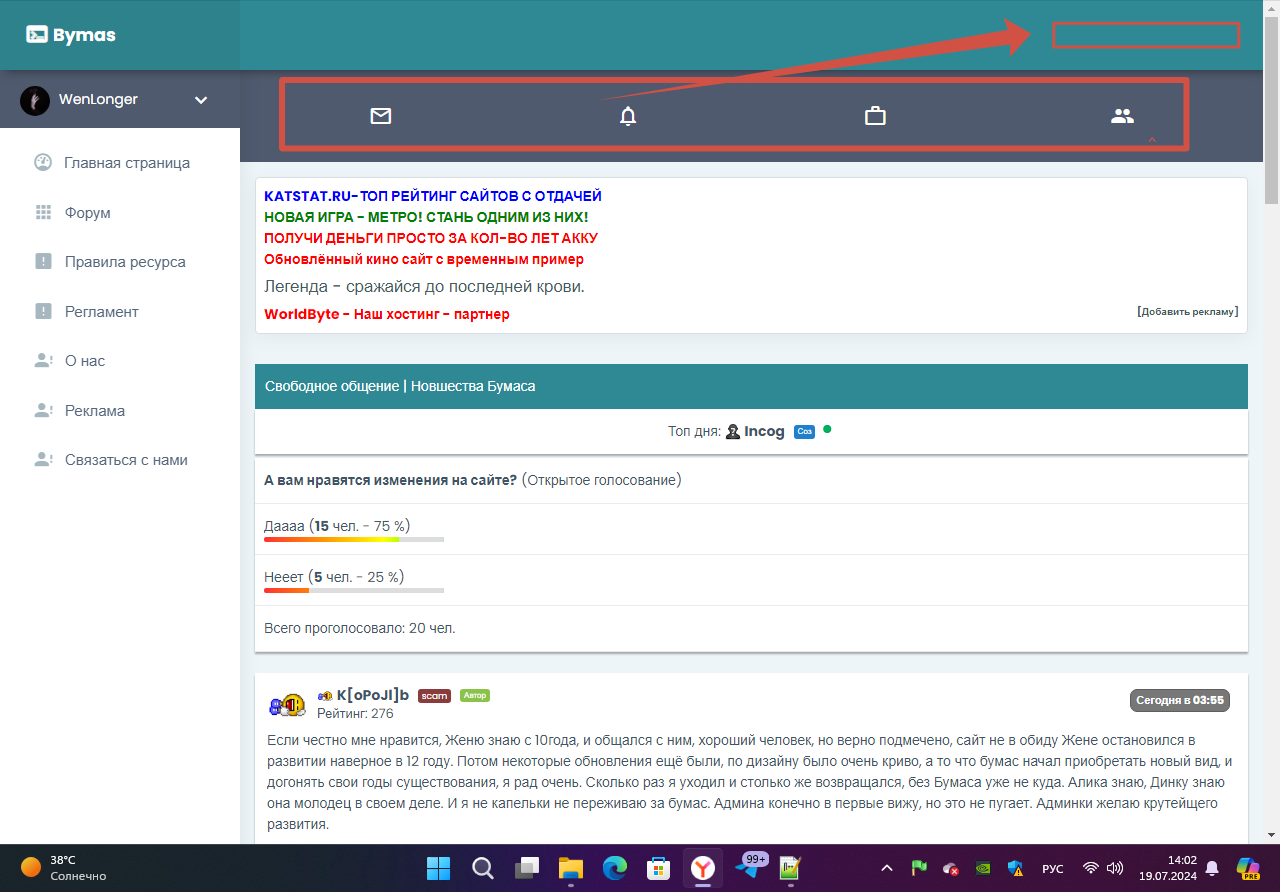Open the mail envelope icon
The width and height of the screenshot is (1280, 892).
tap(380, 116)
